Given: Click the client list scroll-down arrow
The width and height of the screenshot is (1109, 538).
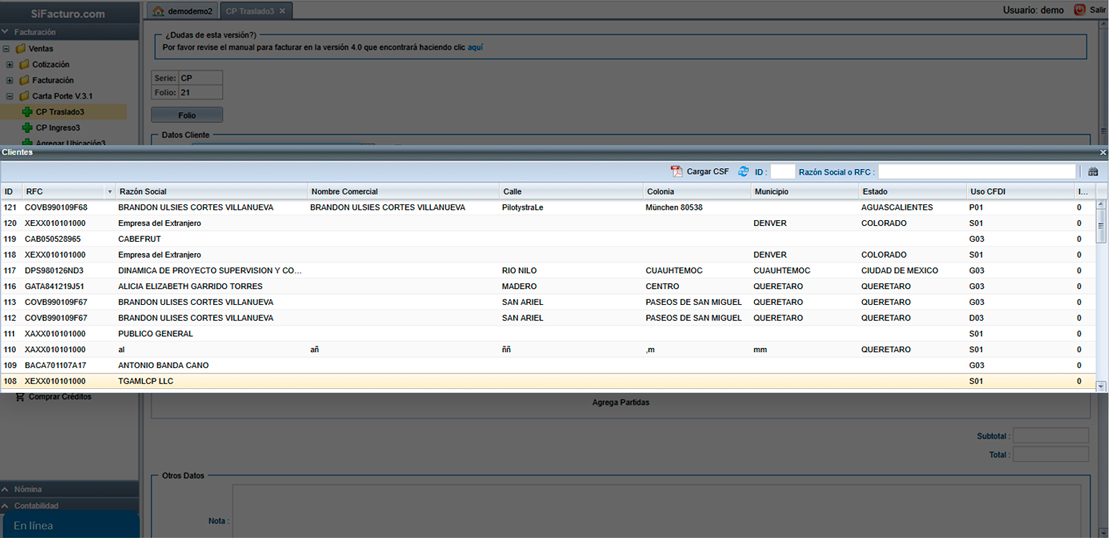Looking at the screenshot, I should pos(1101,385).
